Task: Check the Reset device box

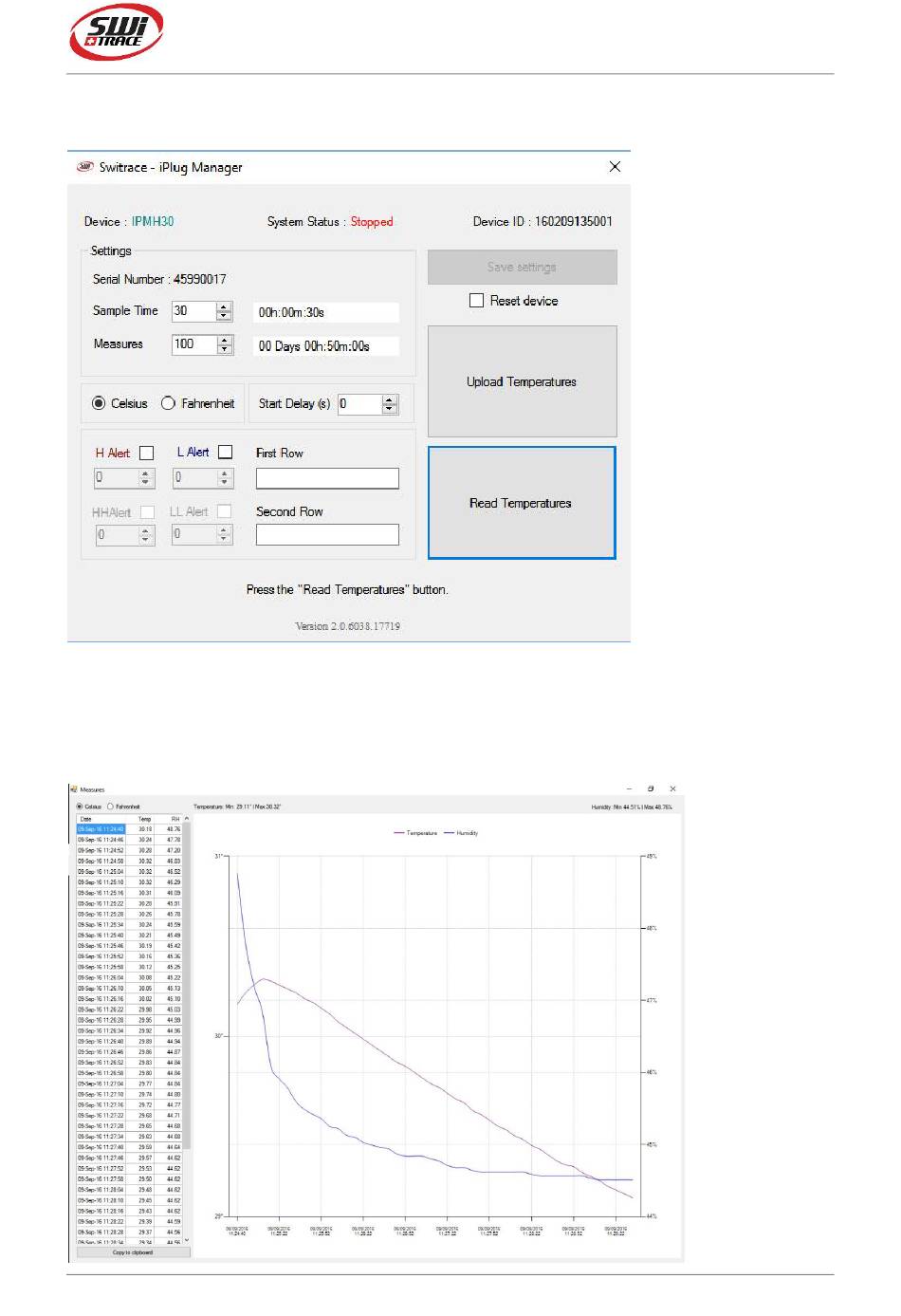Action: click(476, 300)
